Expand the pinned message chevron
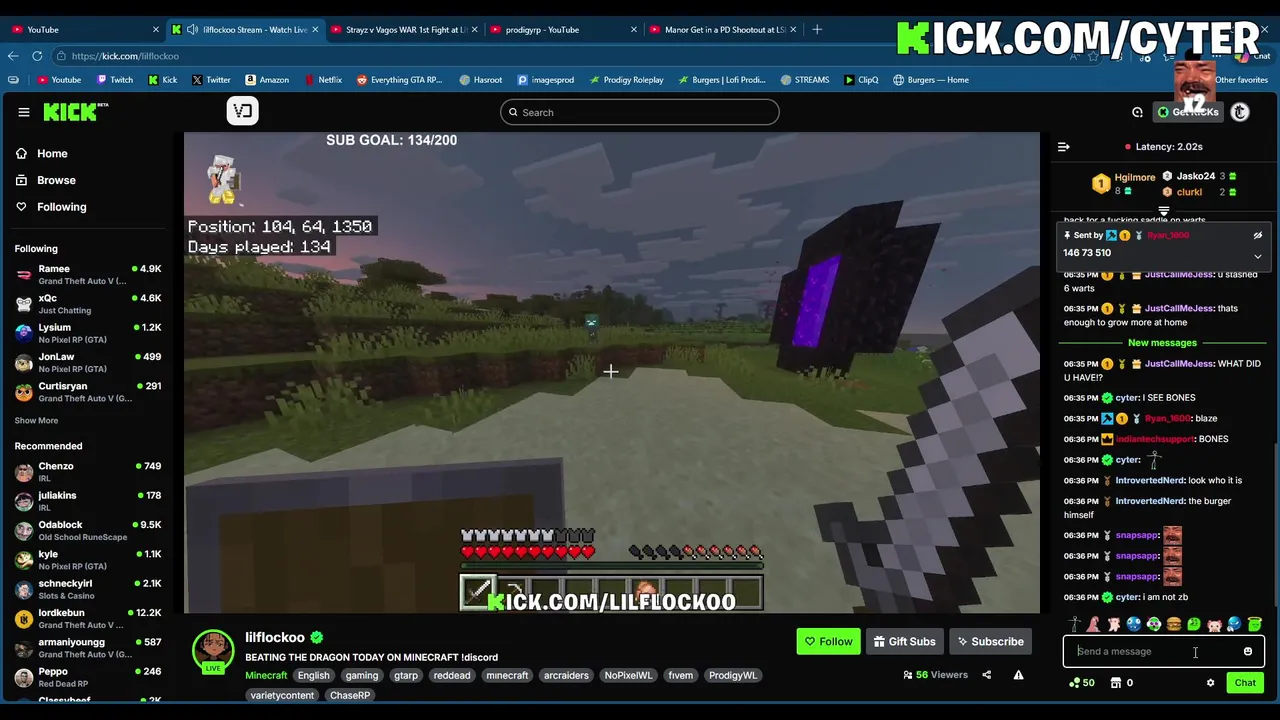Image resolution: width=1280 pixels, height=720 pixels. point(1258,256)
